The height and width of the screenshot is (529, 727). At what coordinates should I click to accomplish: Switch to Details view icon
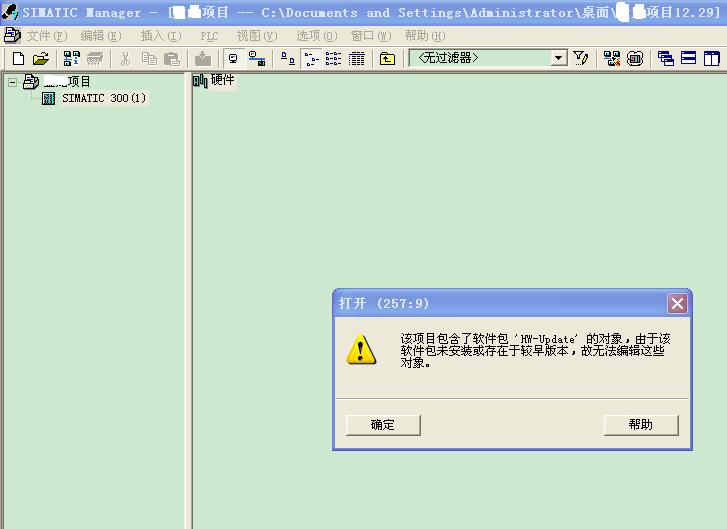356,59
